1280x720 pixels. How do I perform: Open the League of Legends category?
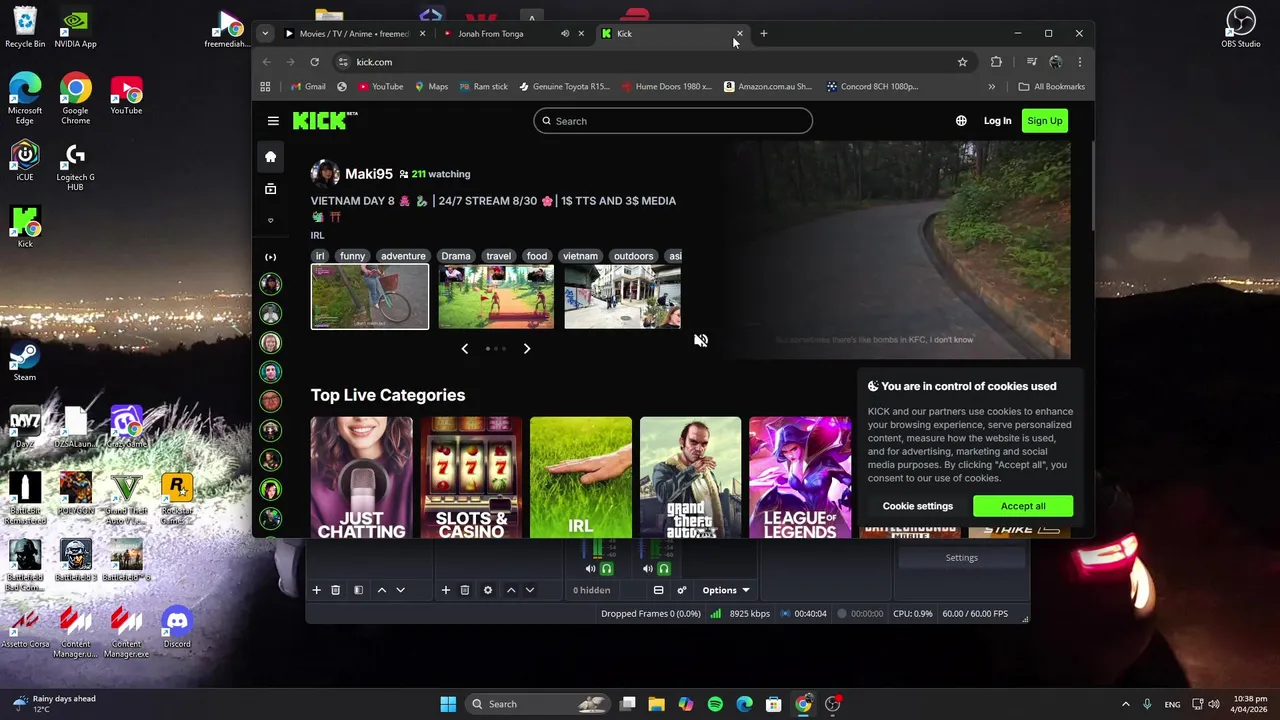[800, 478]
